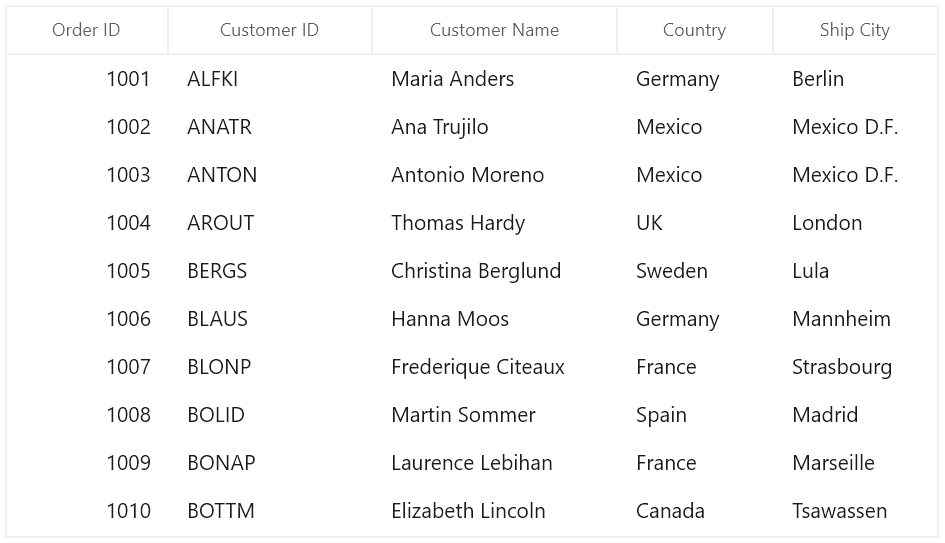Sort by the Order ID column header

87,30
